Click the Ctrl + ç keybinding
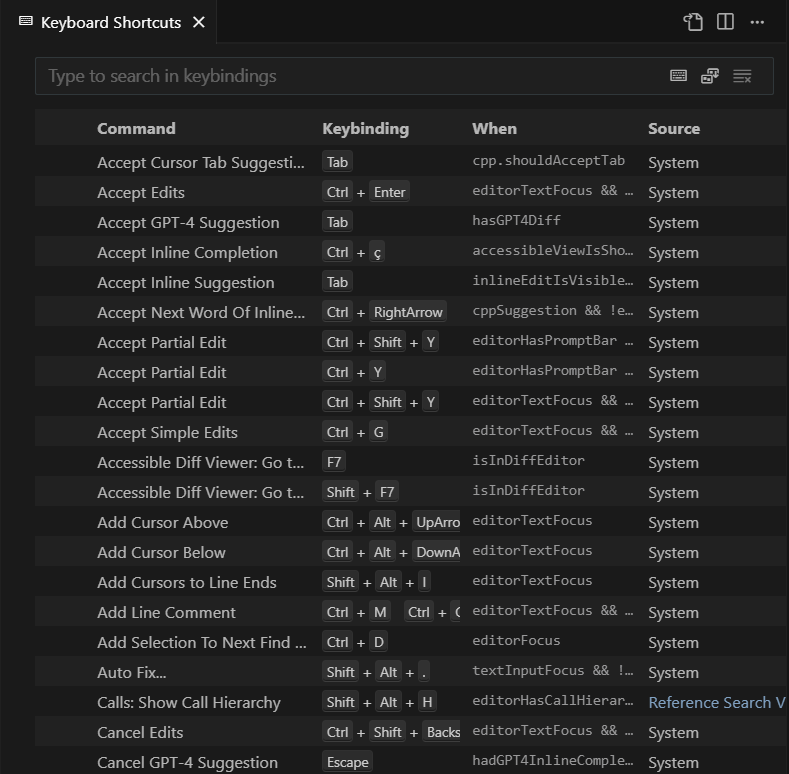 [353, 252]
